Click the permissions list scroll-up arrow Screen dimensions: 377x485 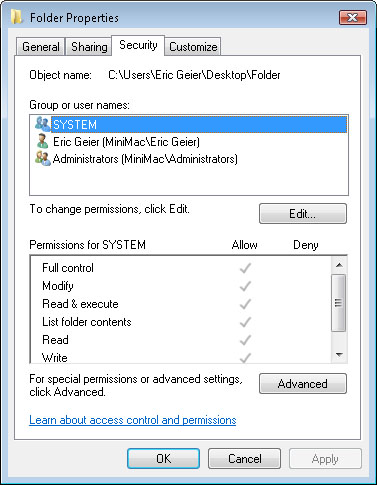tap(339, 265)
